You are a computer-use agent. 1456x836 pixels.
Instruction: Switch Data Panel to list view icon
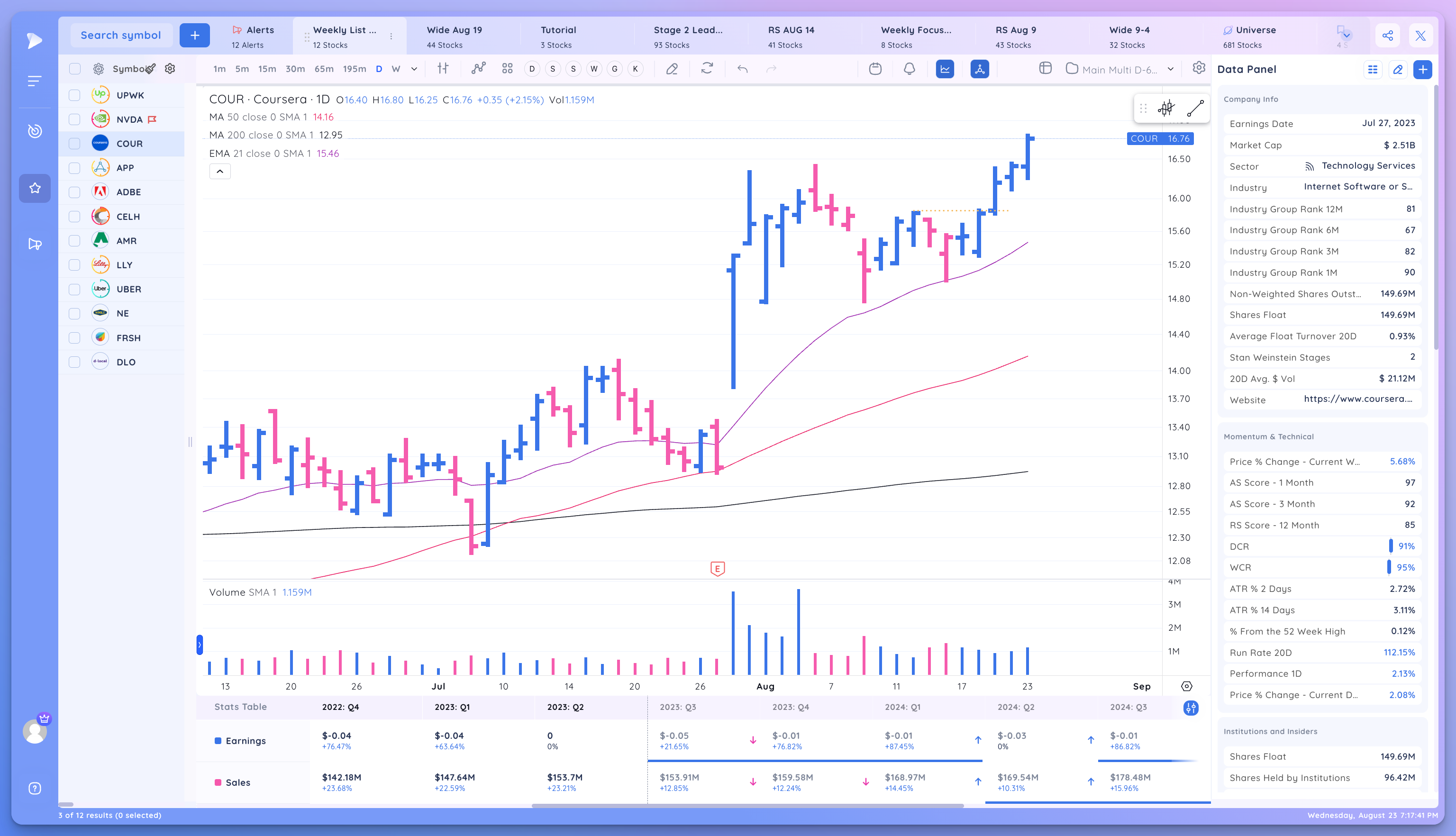tap(1373, 70)
